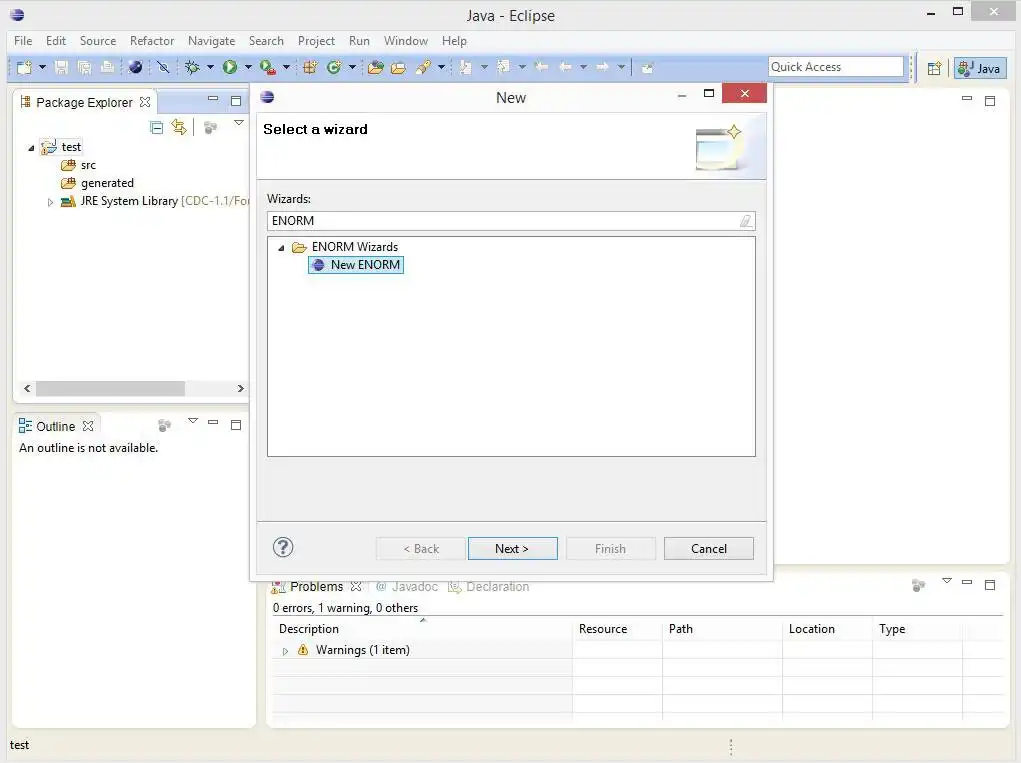Switch to the Declaration tab

pyautogui.click(x=489, y=587)
